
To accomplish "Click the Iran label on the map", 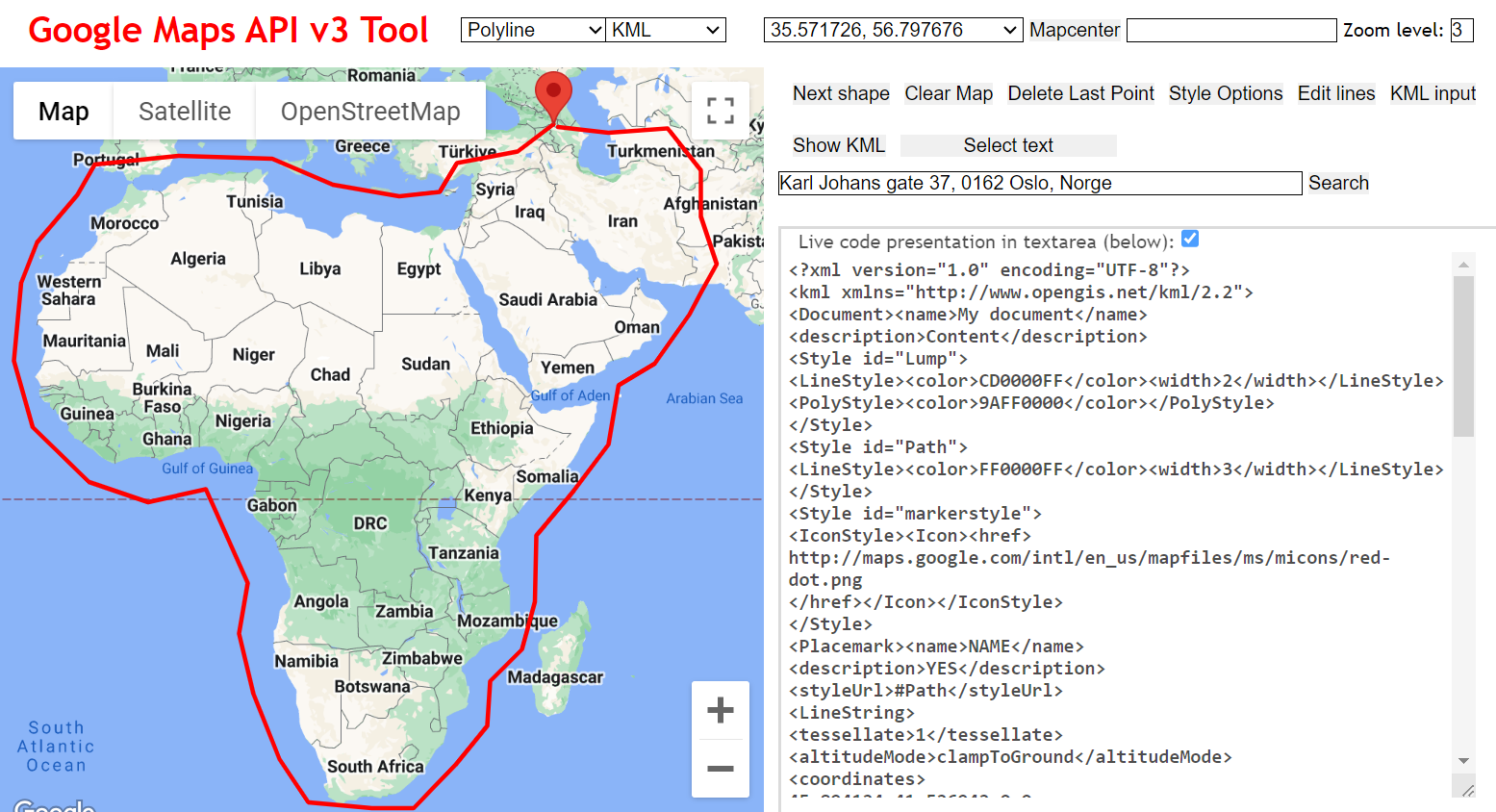I will tap(622, 221).
